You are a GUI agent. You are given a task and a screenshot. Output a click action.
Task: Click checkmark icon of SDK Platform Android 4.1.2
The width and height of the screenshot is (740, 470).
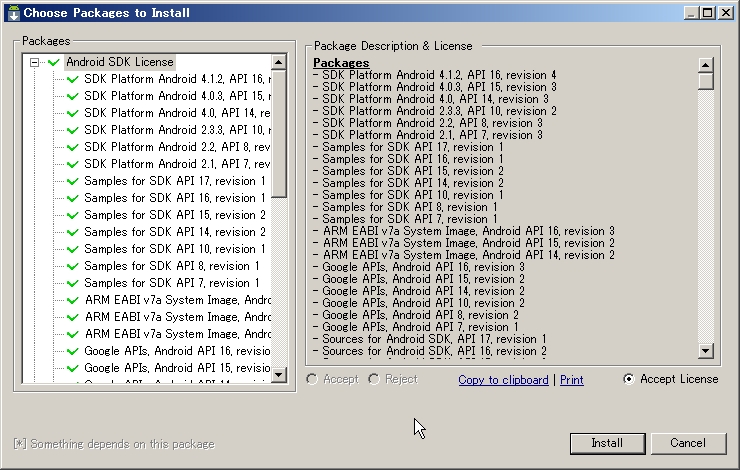(x=73, y=79)
